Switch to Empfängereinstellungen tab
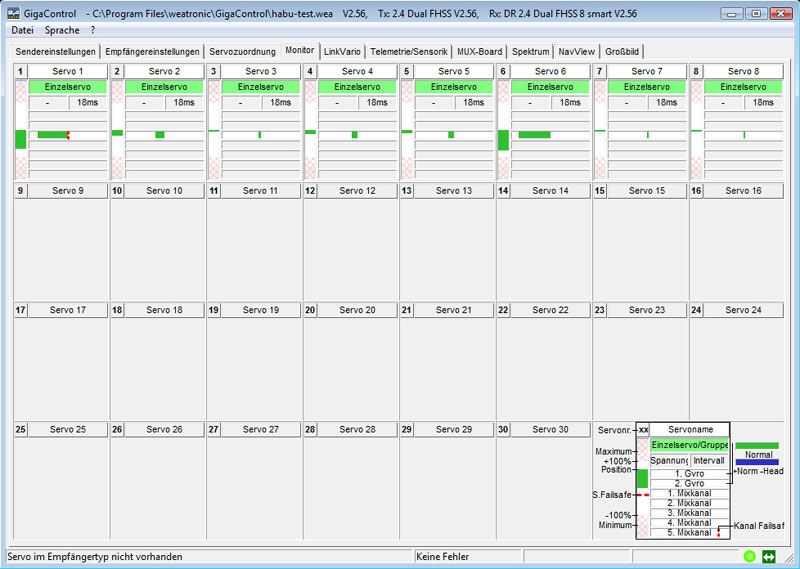Viewport: 800px width, 569px height. tap(152, 52)
